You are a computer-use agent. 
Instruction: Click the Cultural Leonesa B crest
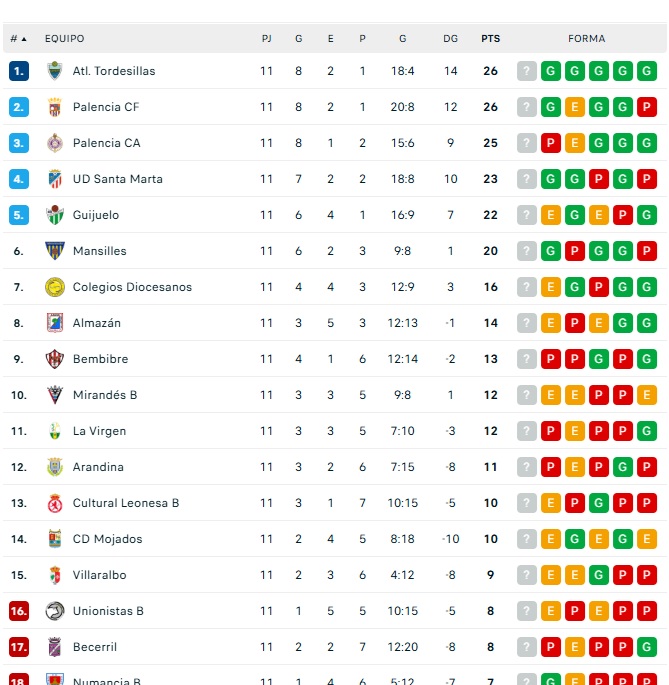55,503
